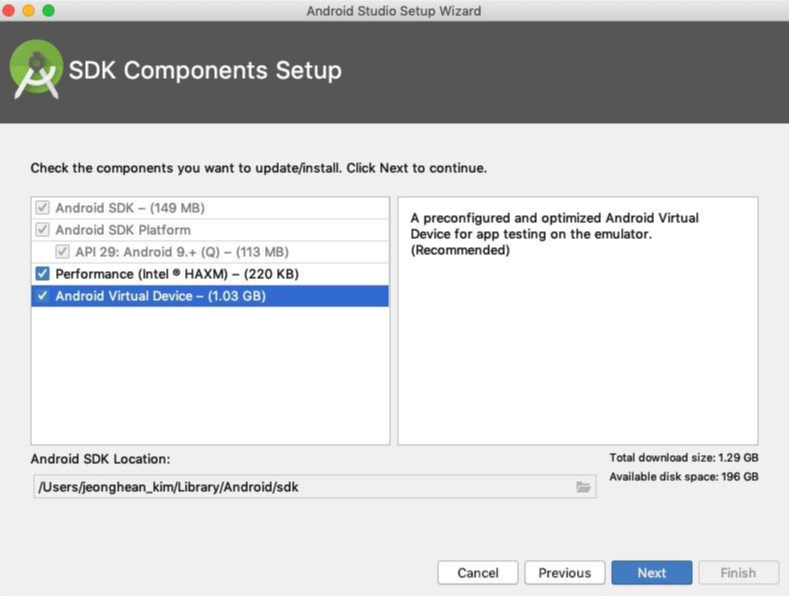Uncheck Android Virtual Device checkbox
The width and height of the screenshot is (789, 596).
coord(43,295)
